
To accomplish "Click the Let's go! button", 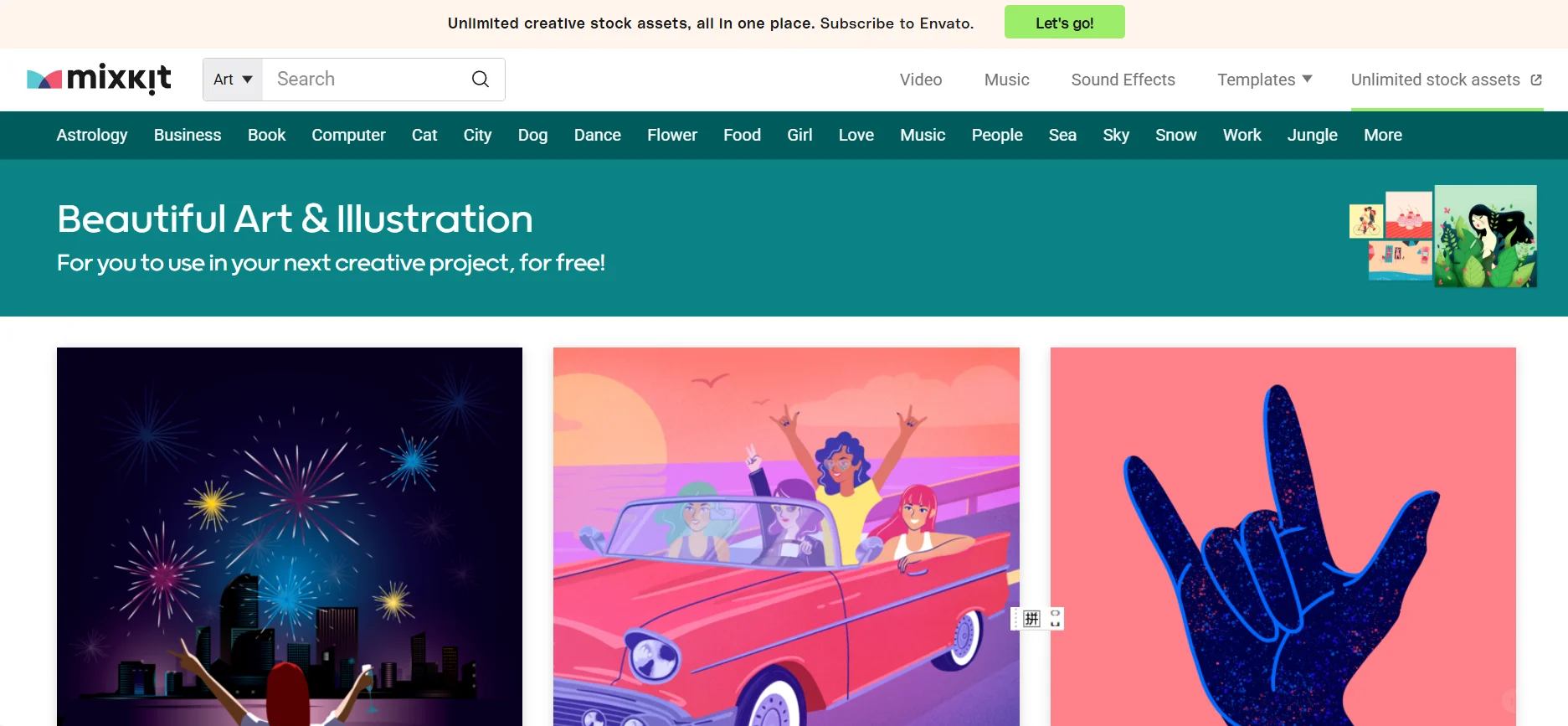I will click(1065, 23).
